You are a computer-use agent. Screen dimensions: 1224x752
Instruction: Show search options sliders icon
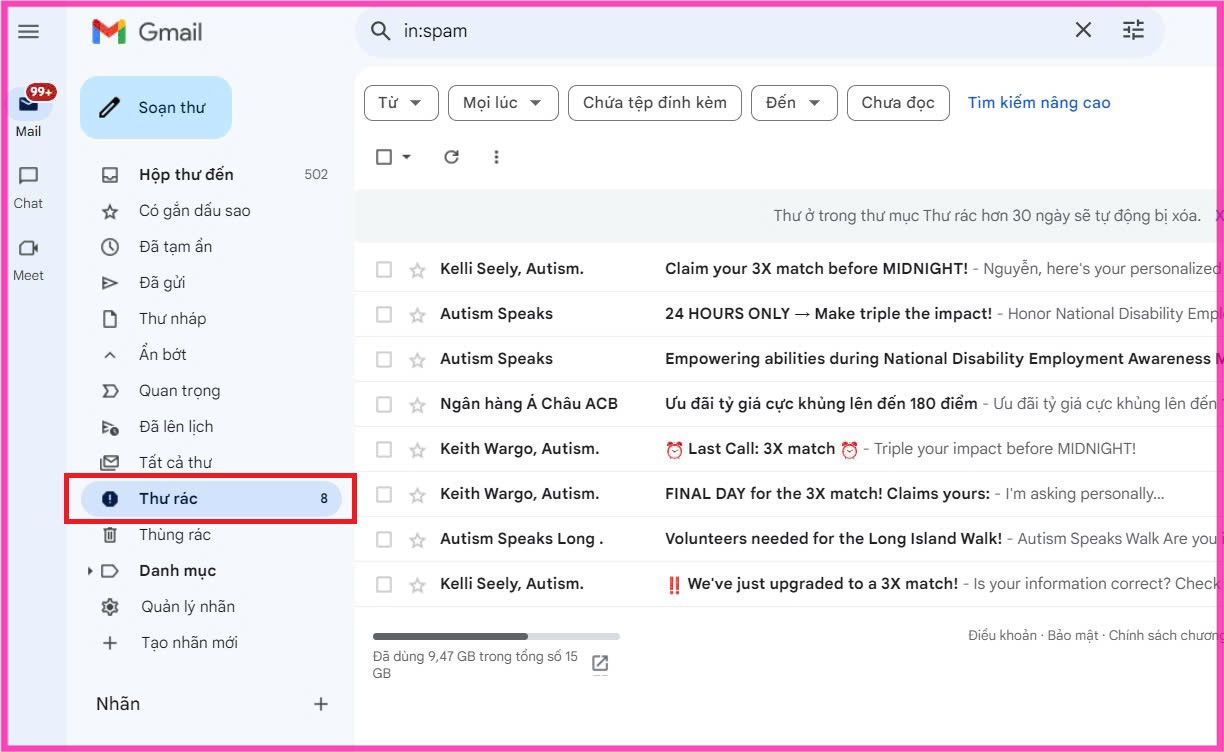pyautogui.click(x=1133, y=30)
